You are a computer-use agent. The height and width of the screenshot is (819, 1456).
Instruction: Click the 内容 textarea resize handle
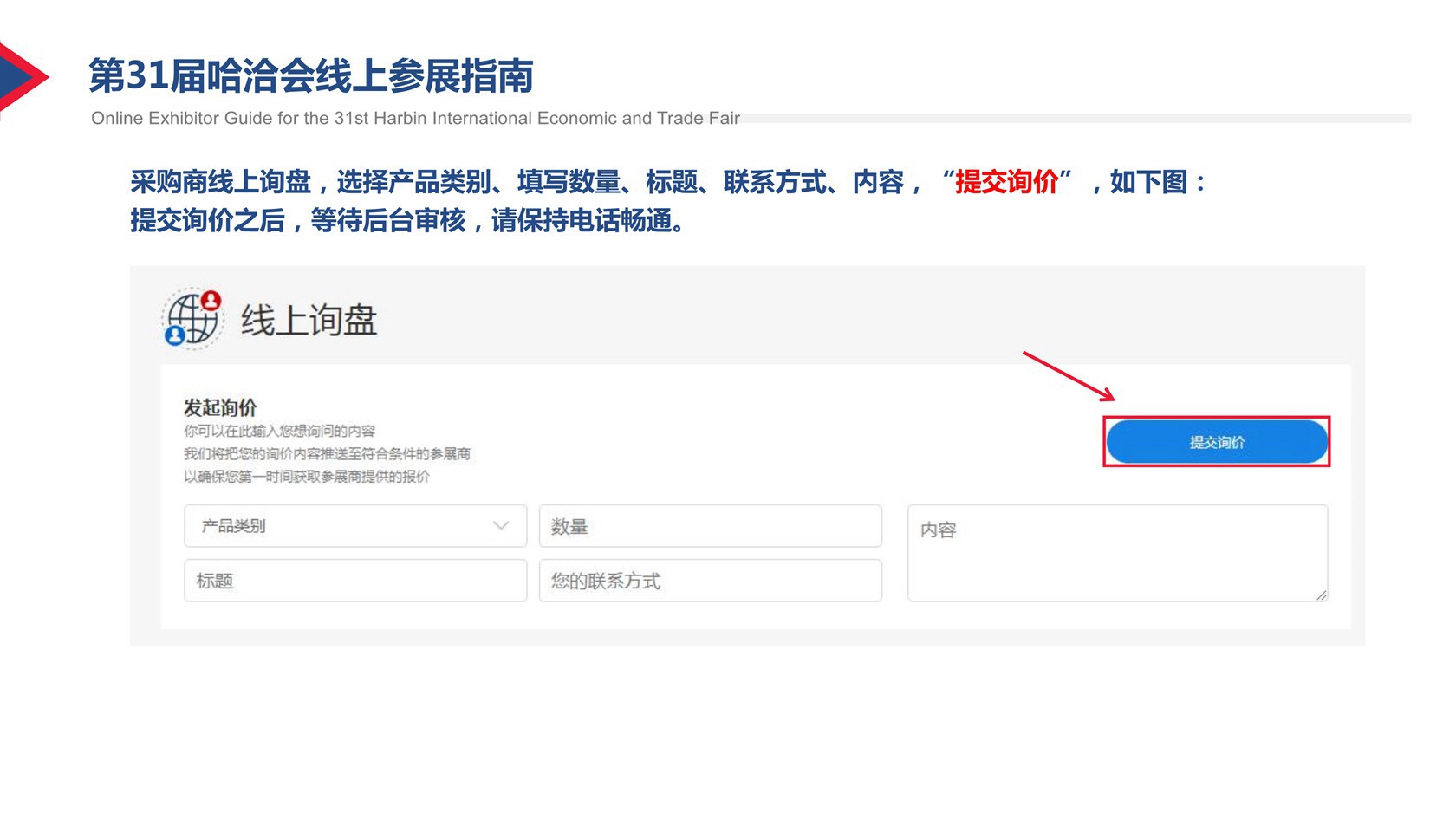[x=1322, y=595]
